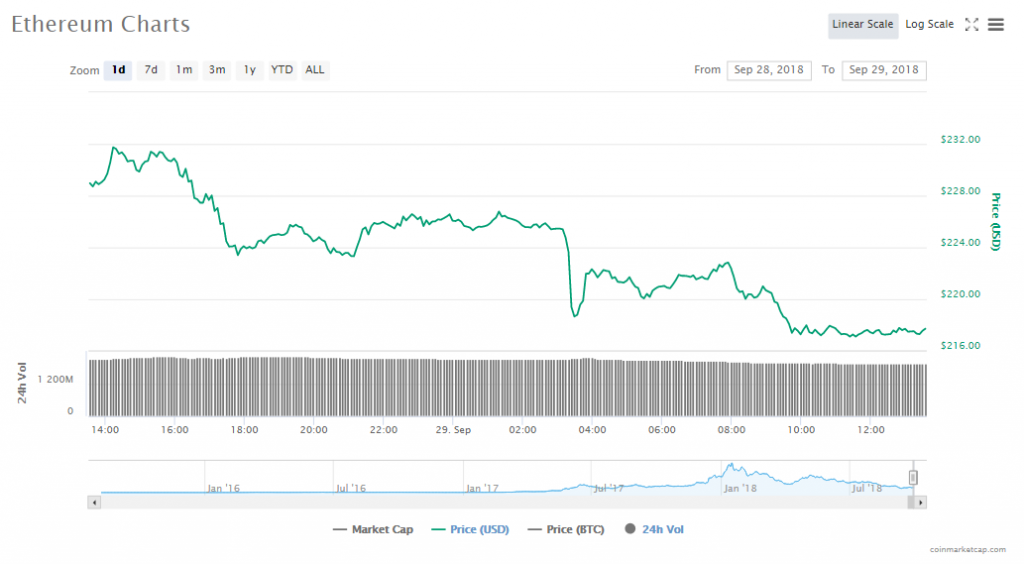The image size is (1024, 564).
Task: Click the navigator right scroll arrow
Action: pos(921,502)
